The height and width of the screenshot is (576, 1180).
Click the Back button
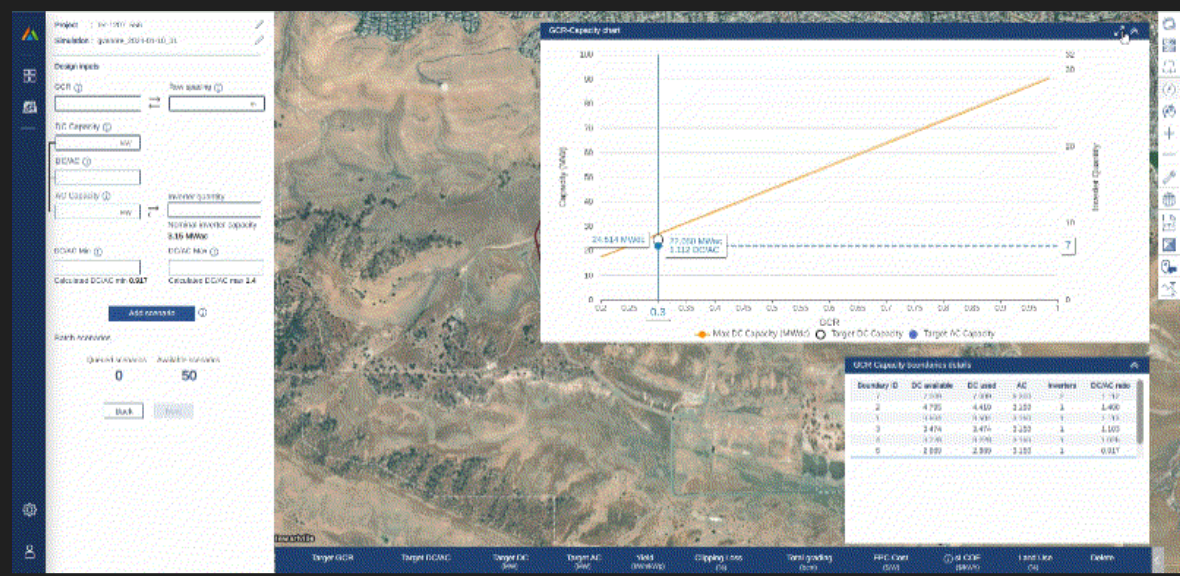tap(123, 411)
